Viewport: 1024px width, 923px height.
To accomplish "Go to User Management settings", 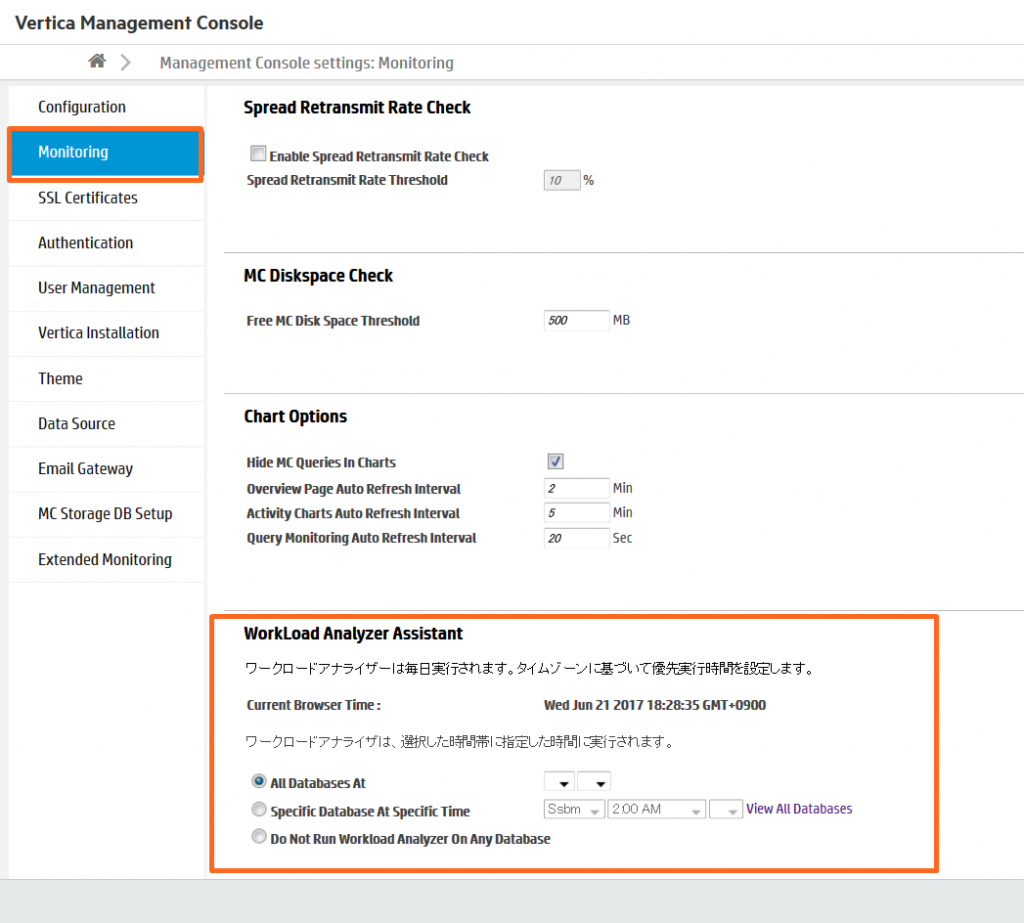I will (x=97, y=288).
